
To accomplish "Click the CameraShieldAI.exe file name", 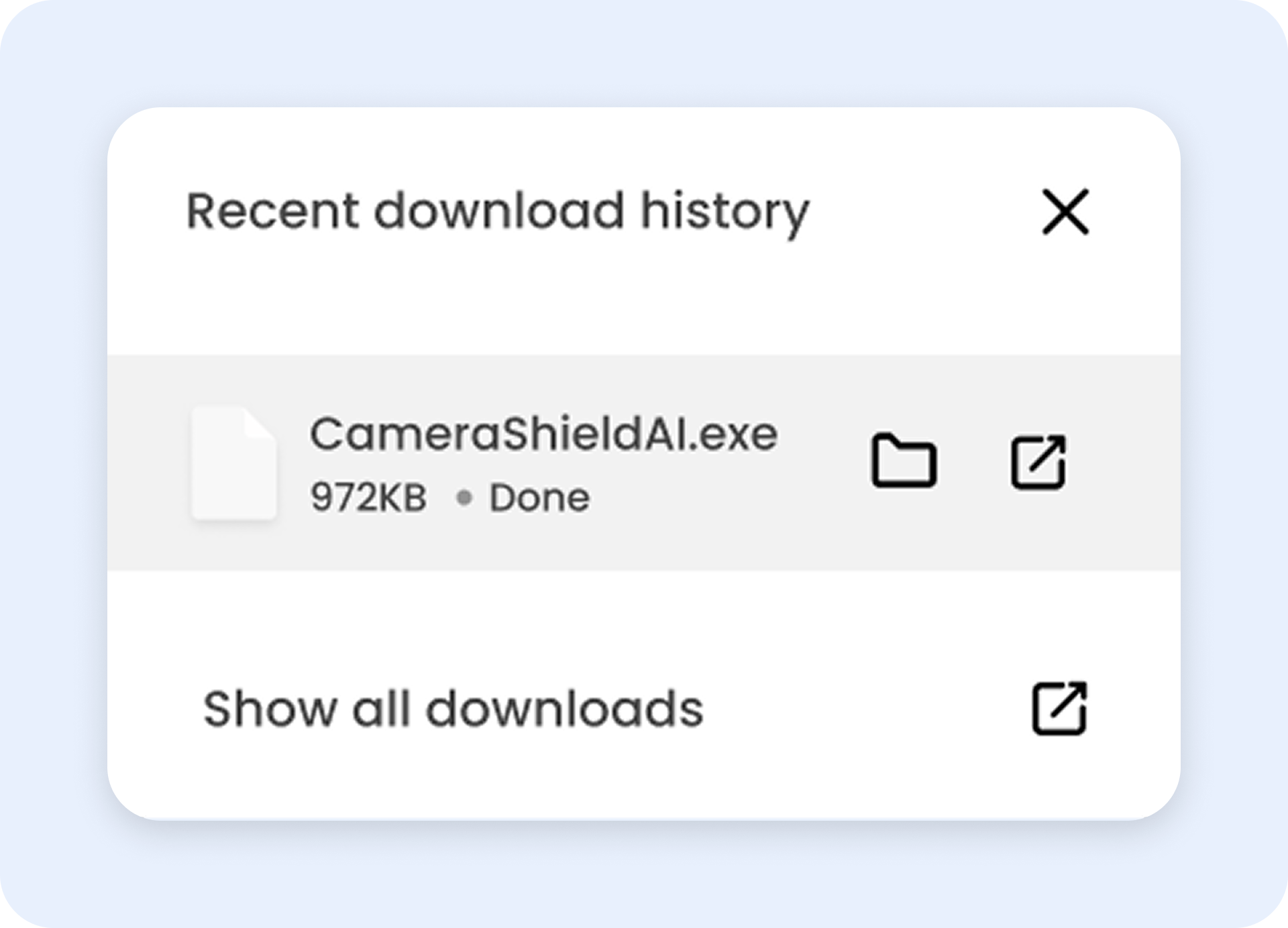I will [x=545, y=434].
